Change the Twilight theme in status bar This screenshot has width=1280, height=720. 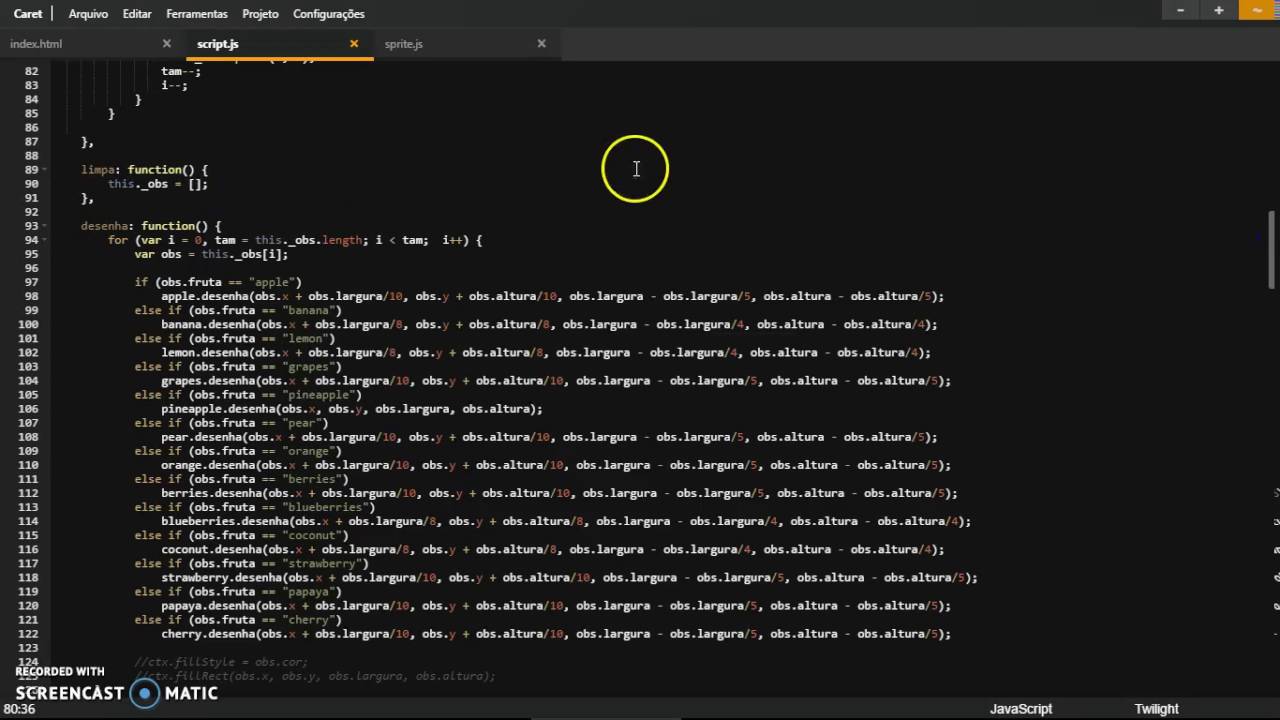click(1156, 708)
